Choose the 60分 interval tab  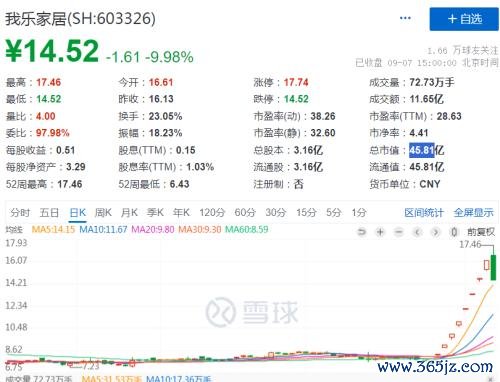tap(245, 212)
